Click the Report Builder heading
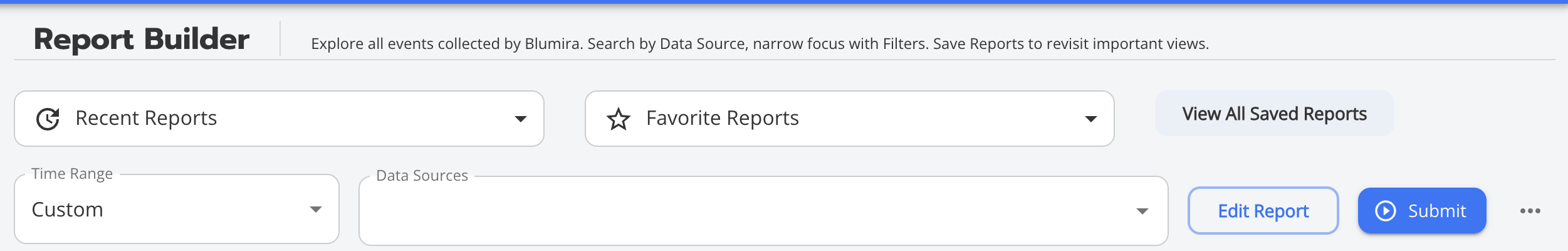This screenshot has height=251, width=1568. point(142,40)
